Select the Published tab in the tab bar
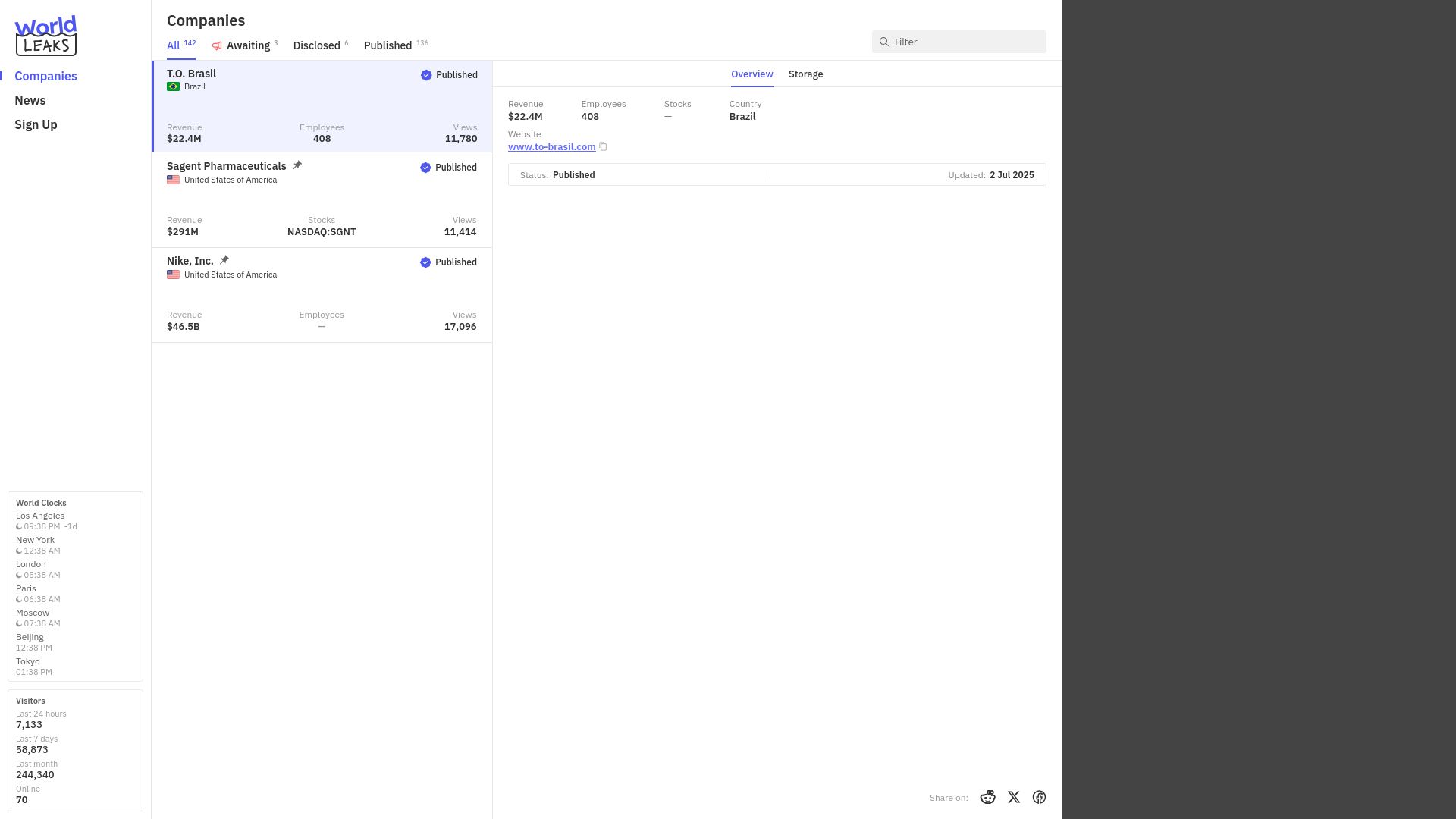Viewport: 1456px width, 819px height. (396, 45)
